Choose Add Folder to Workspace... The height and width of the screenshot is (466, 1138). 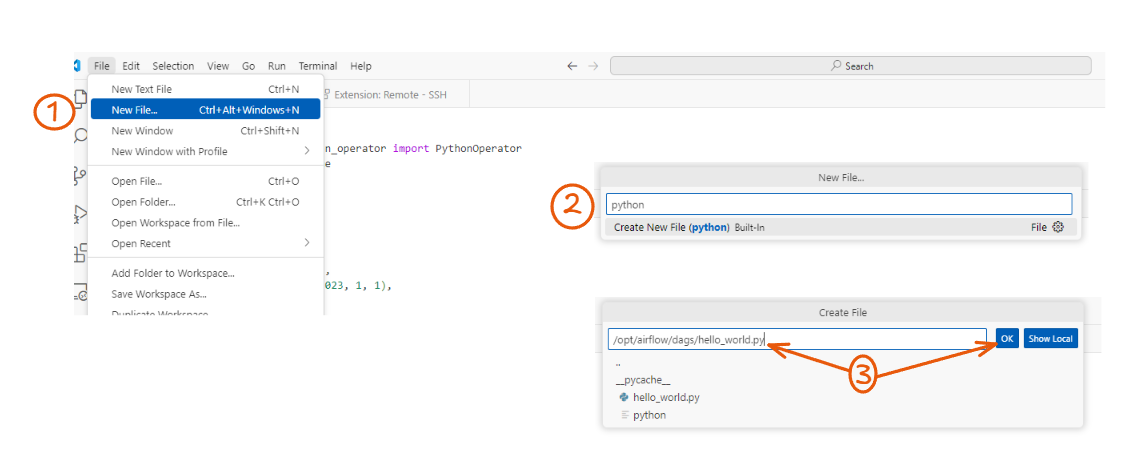(x=205, y=273)
